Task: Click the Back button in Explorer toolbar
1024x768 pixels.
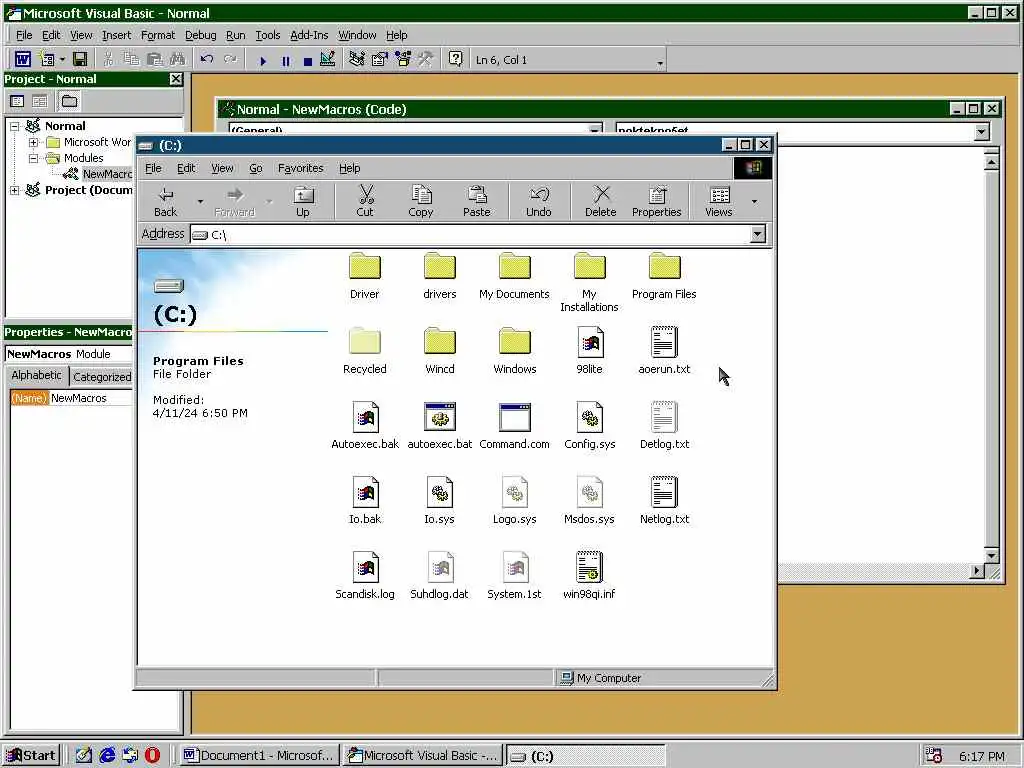Action: tap(166, 201)
